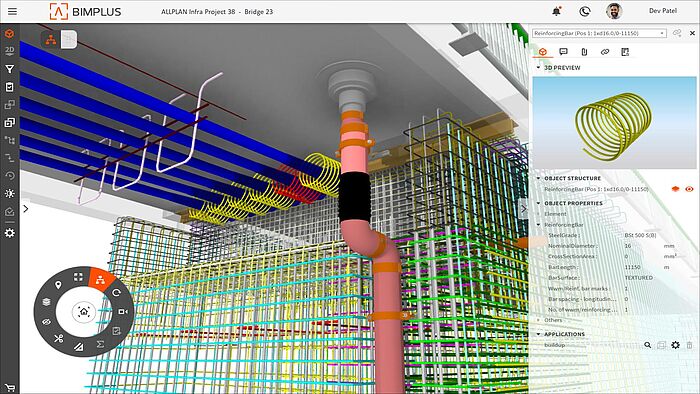Open the history revisions icon
The image size is (700, 394).
tap(9, 175)
